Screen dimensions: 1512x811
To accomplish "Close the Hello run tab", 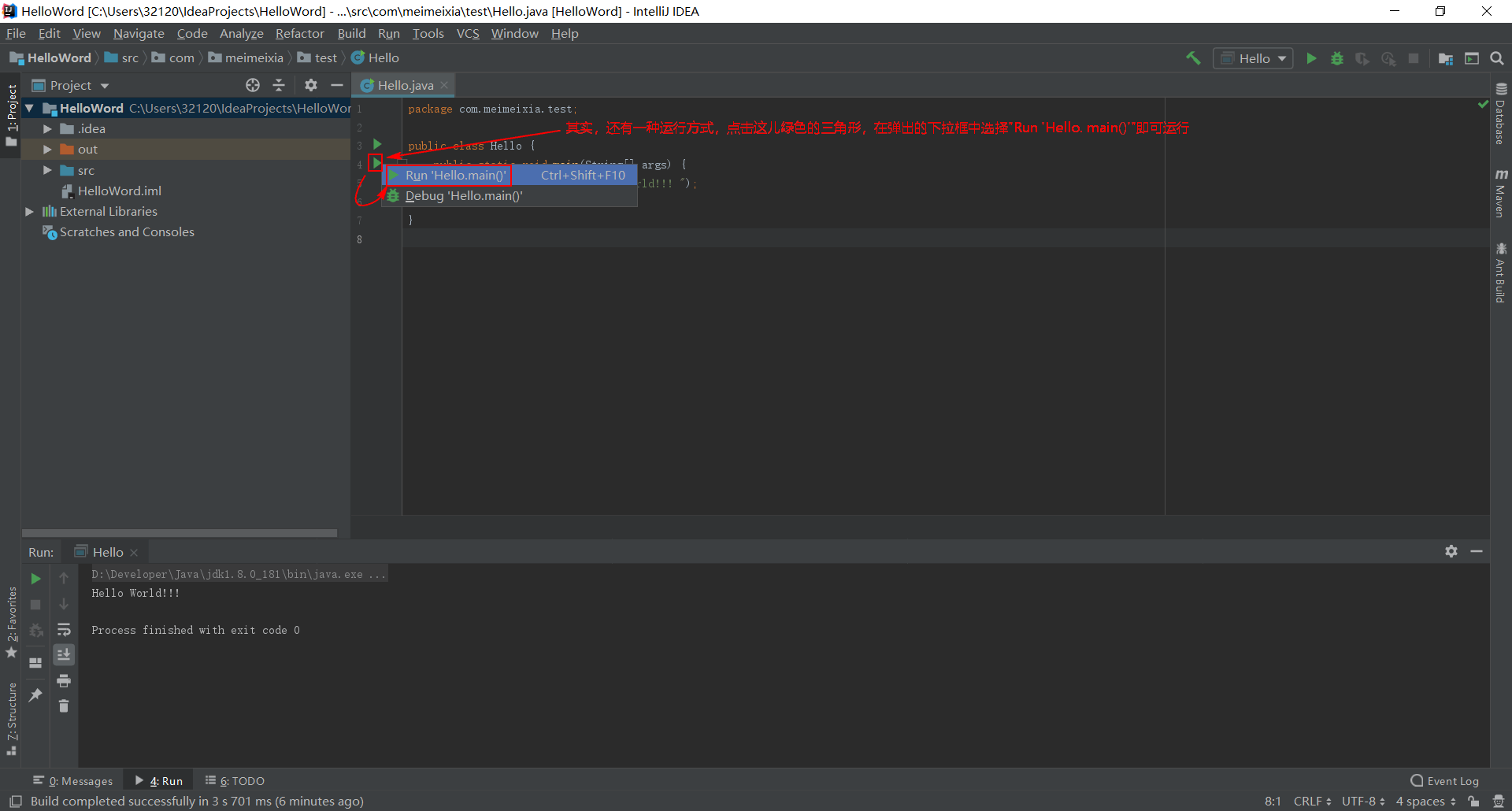I will tap(134, 553).
